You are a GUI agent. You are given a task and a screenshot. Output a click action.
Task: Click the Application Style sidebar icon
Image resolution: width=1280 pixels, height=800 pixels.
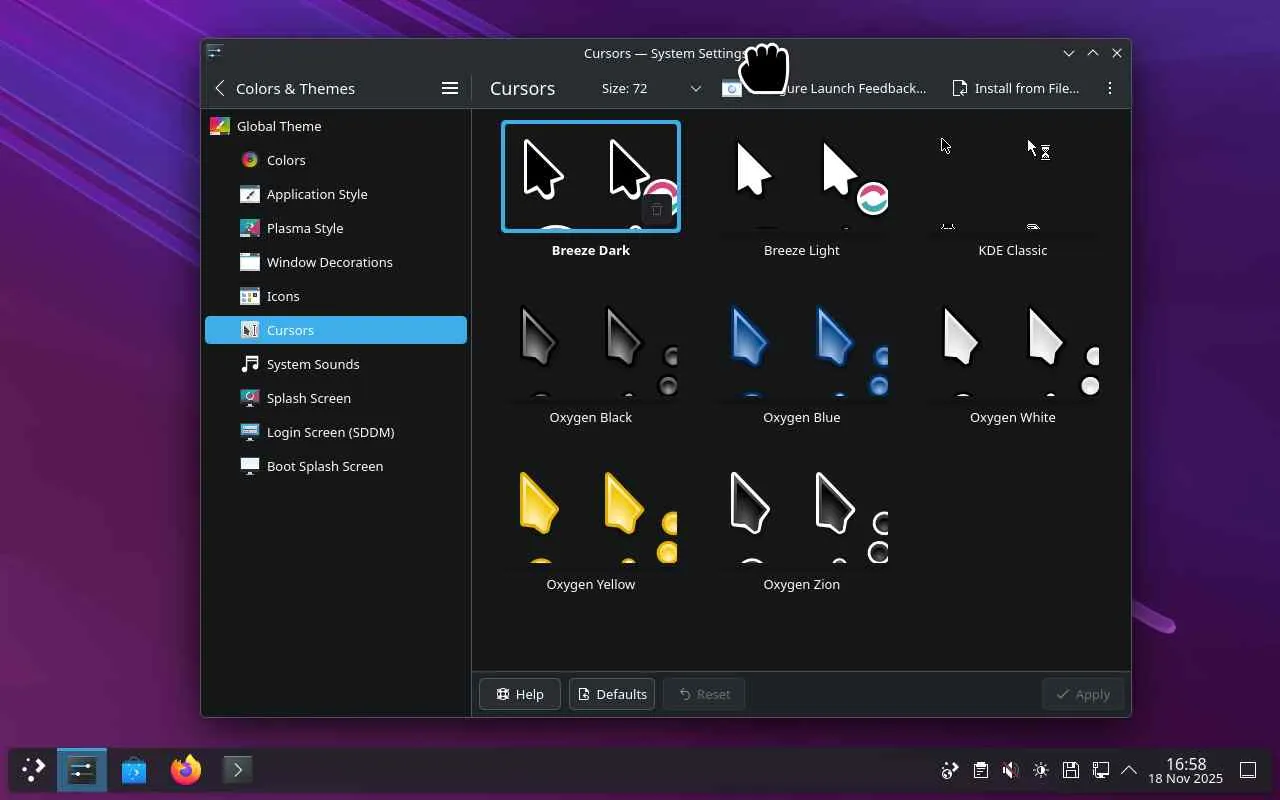[250, 194]
